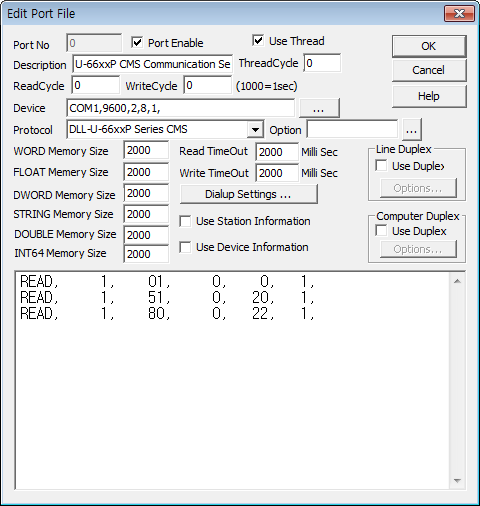Image resolution: width=480 pixels, height=506 pixels.
Task: Click the Cancel button
Action: (429, 70)
